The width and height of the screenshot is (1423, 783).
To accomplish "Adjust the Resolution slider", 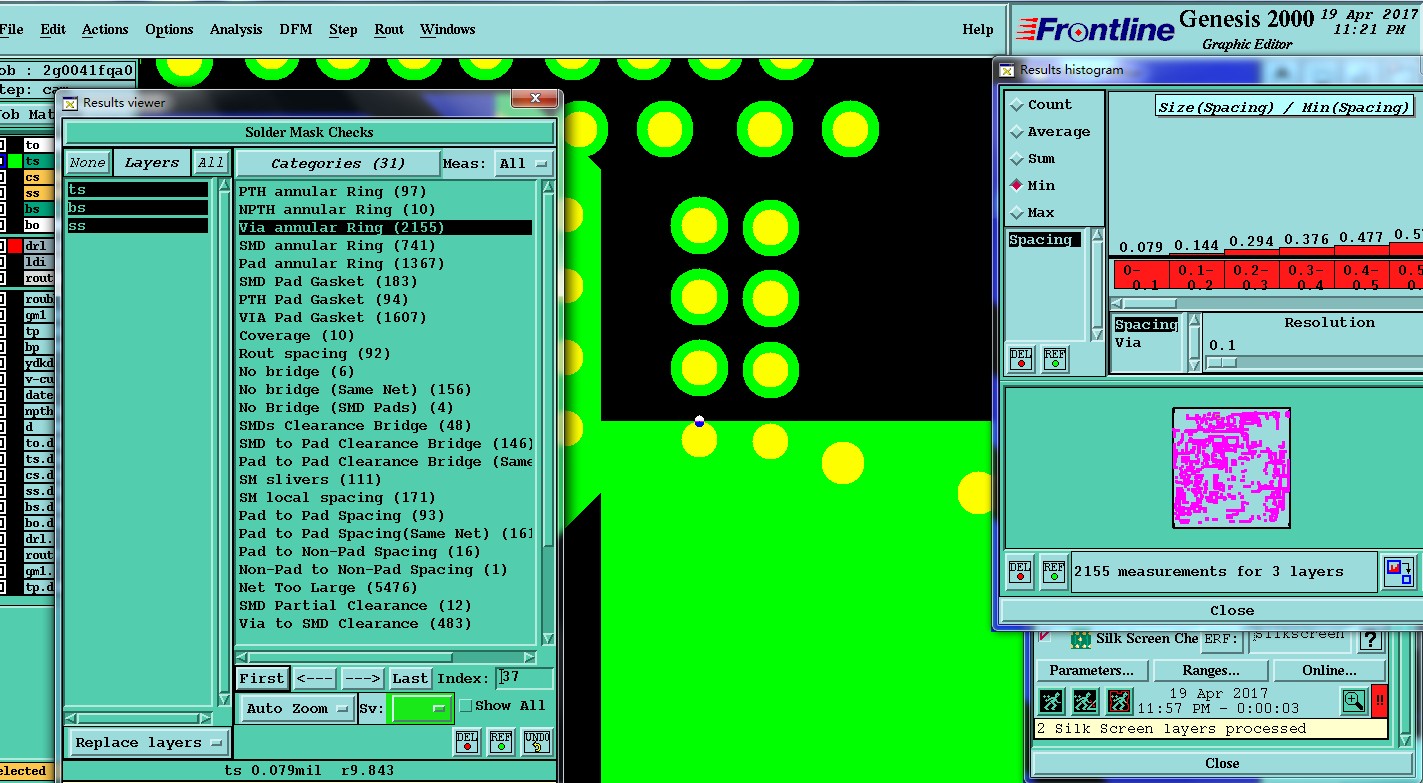I will pyautogui.click(x=1222, y=363).
